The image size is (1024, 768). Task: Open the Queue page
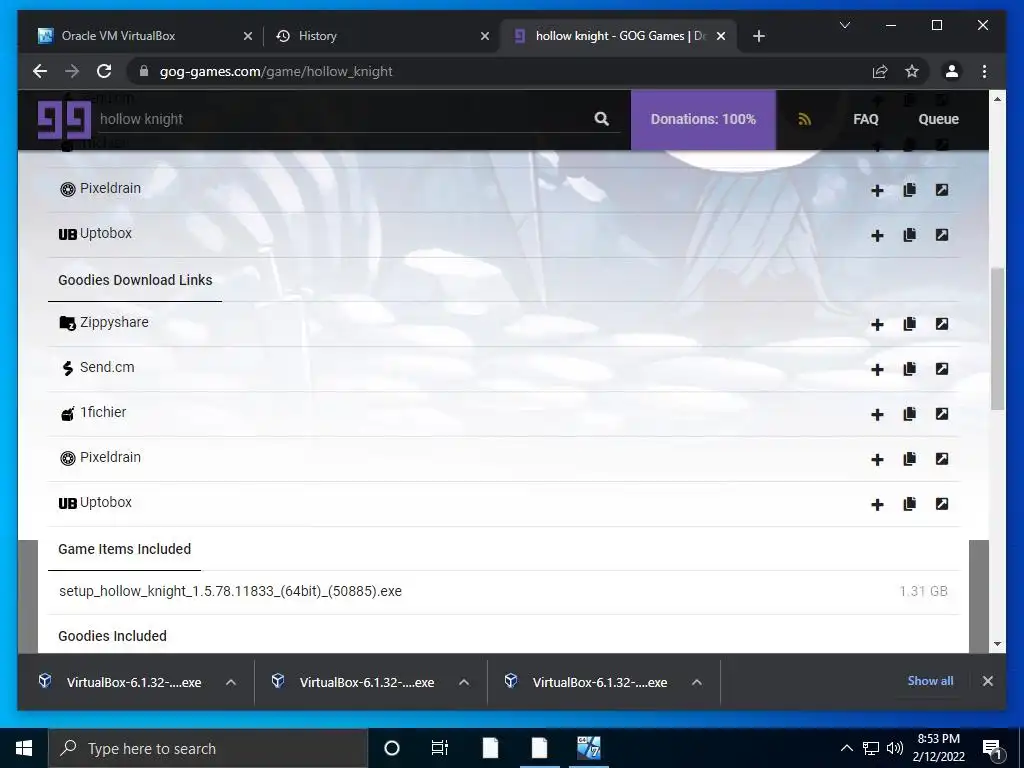(938, 120)
